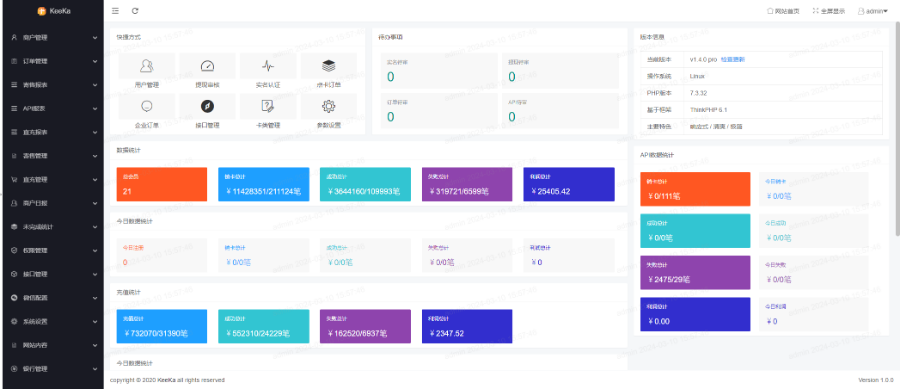This screenshot has height=389, width=900.
Task: Expand API报表 sidebar chevron
Action: (x=95, y=108)
